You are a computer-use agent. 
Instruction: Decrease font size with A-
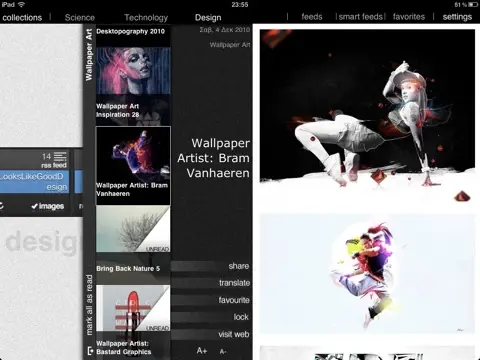[223, 351]
